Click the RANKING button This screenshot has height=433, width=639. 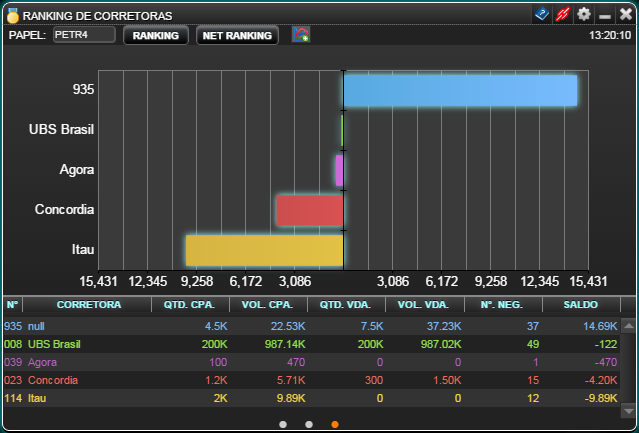(x=156, y=35)
